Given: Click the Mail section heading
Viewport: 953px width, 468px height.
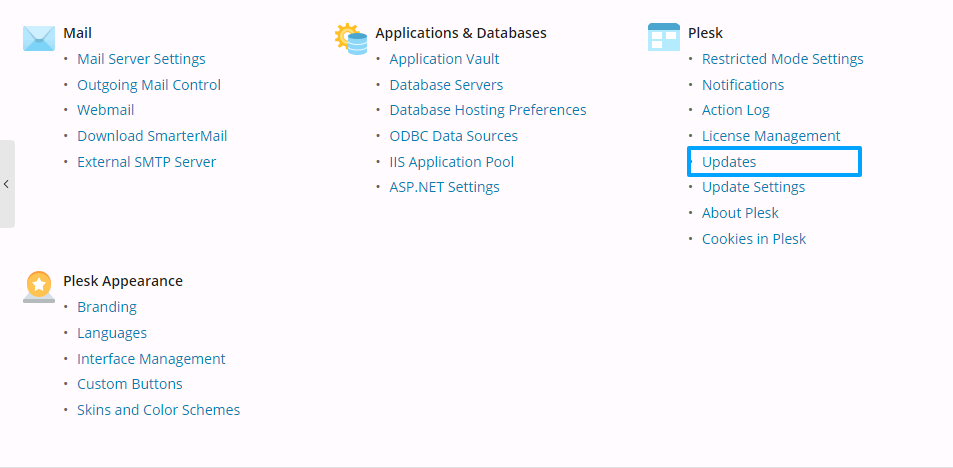Looking at the screenshot, I should coord(78,33).
